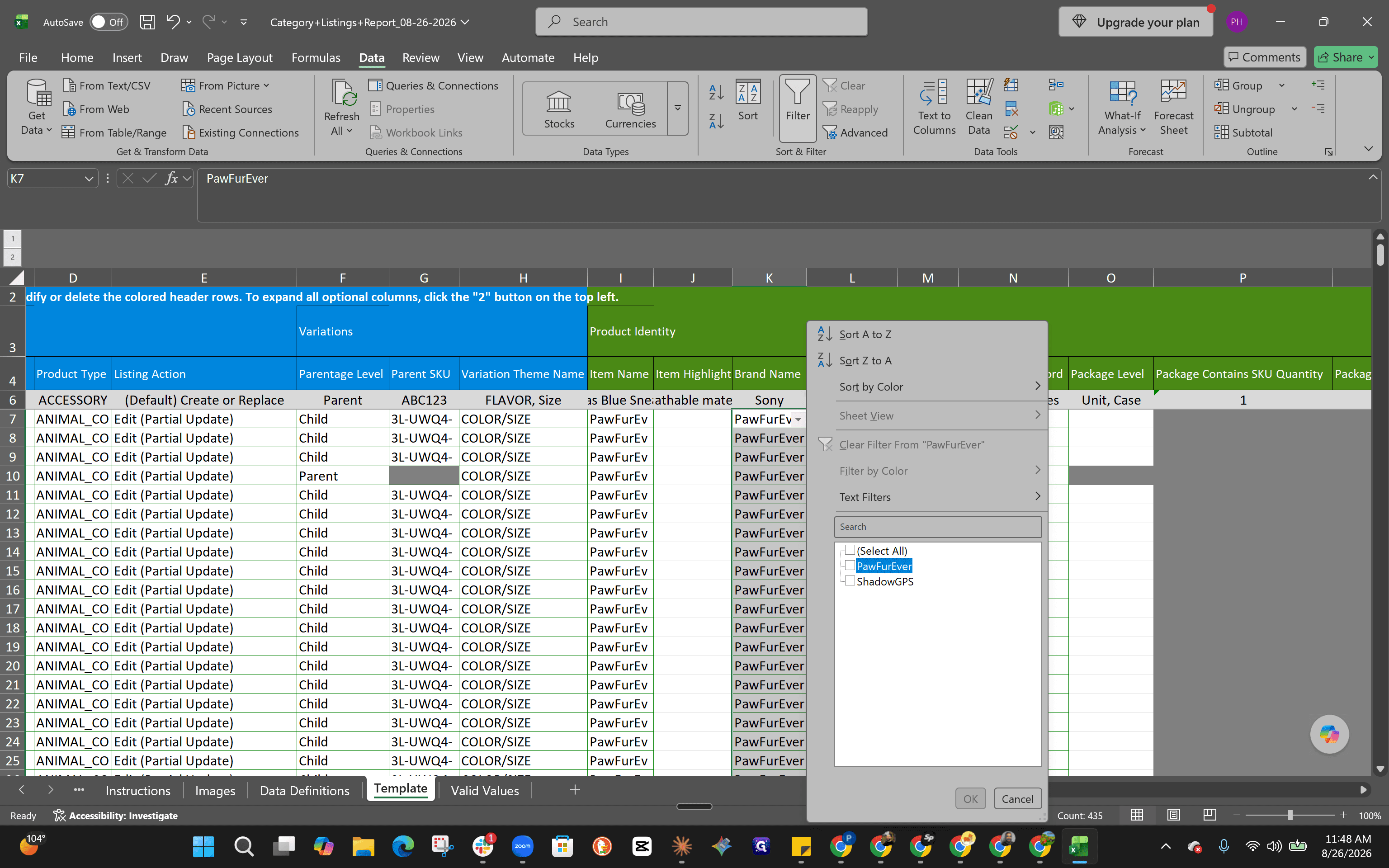Screen dimensions: 1389x868
Task: Click outline level 1 button
Action: point(13,238)
